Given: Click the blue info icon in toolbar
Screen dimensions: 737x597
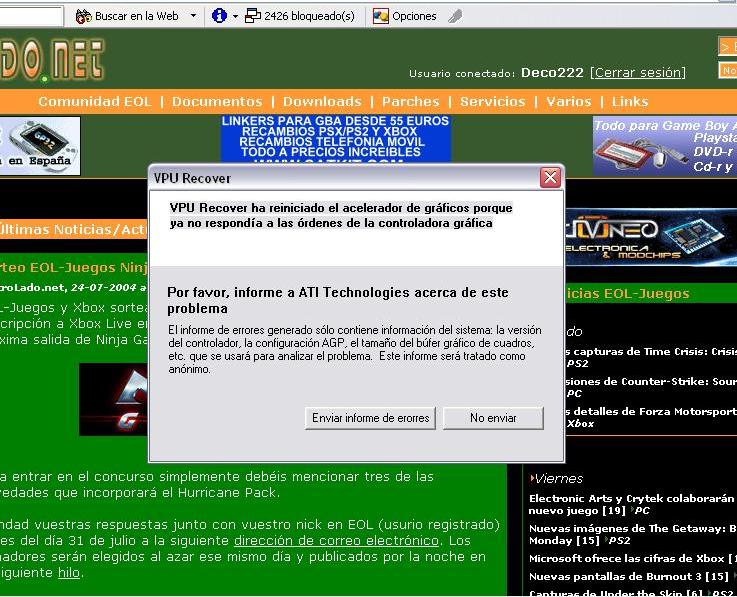Looking at the screenshot, I should click(x=219, y=16).
